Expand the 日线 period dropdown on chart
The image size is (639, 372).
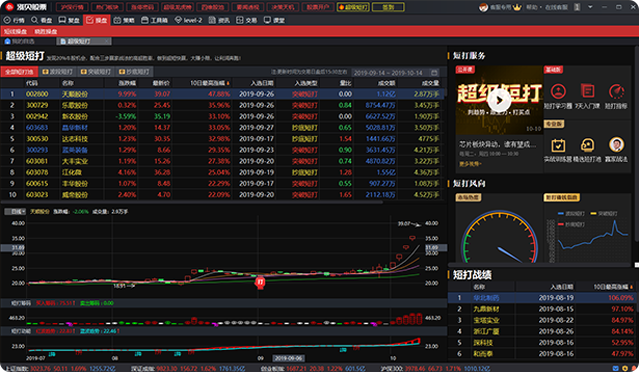15,211
